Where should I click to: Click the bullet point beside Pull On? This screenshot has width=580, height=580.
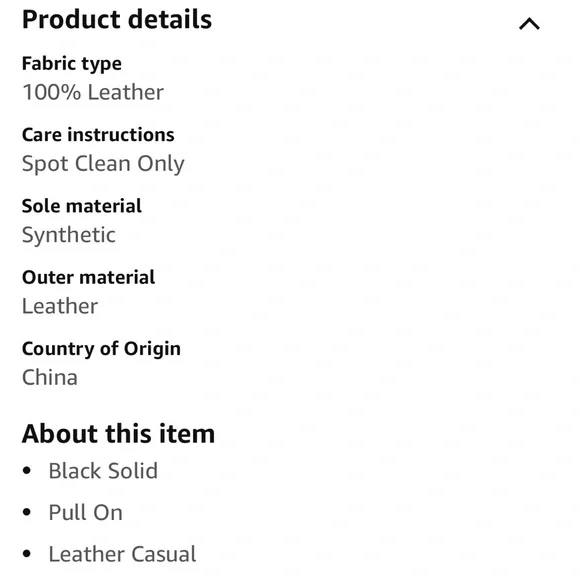click(27, 512)
